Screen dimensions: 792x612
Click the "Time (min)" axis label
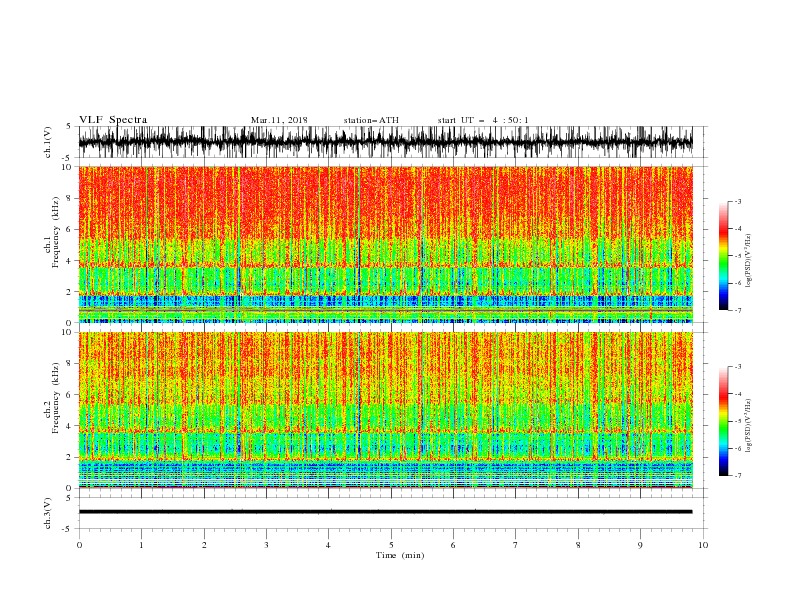(400, 555)
